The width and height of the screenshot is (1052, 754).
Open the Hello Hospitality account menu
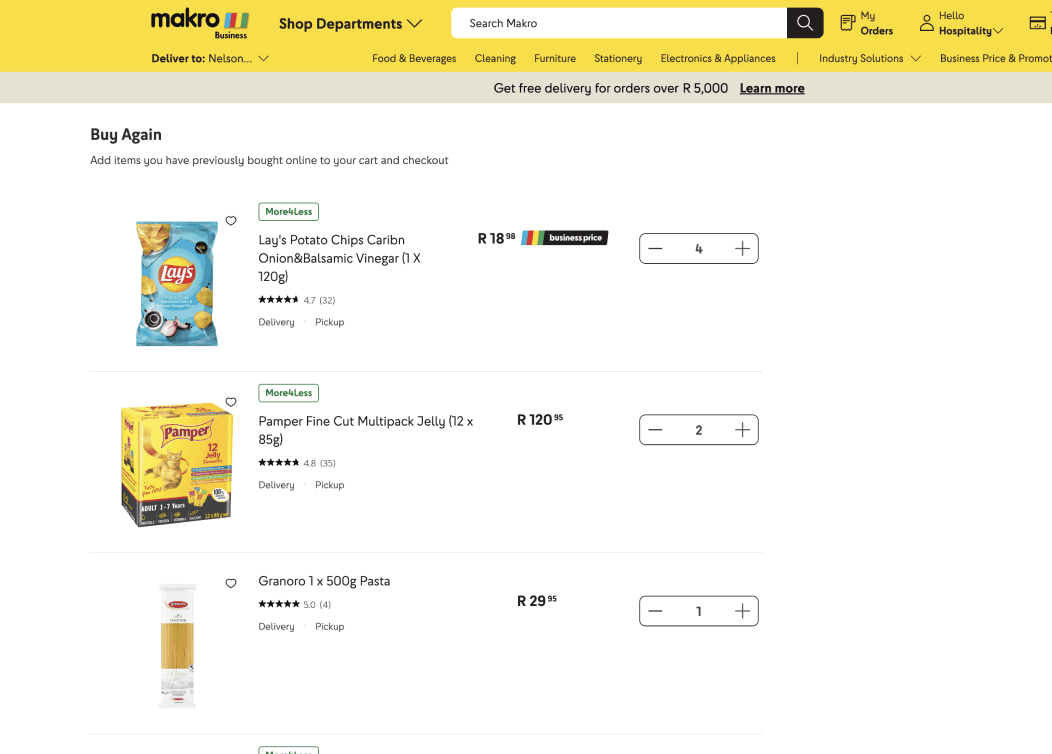click(x=961, y=23)
